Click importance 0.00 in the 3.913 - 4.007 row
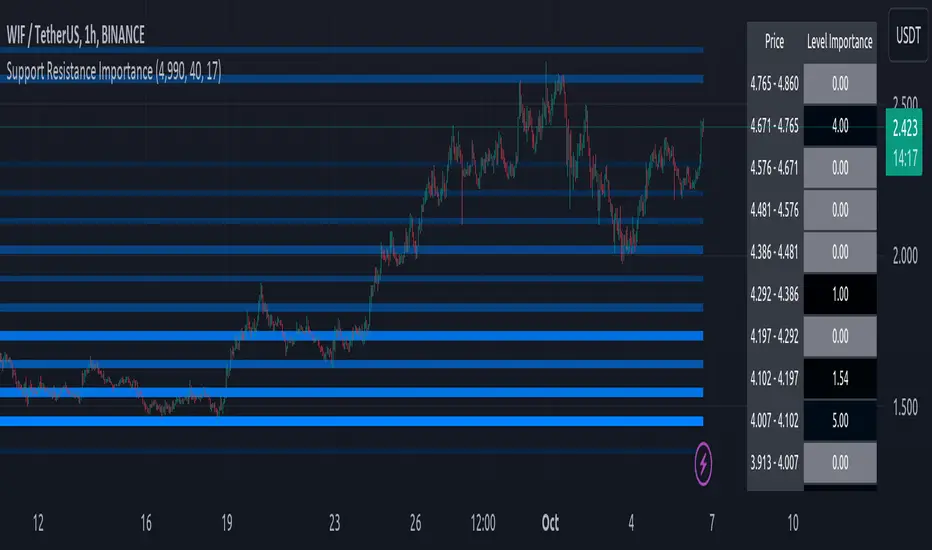 pyautogui.click(x=840, y=463)
